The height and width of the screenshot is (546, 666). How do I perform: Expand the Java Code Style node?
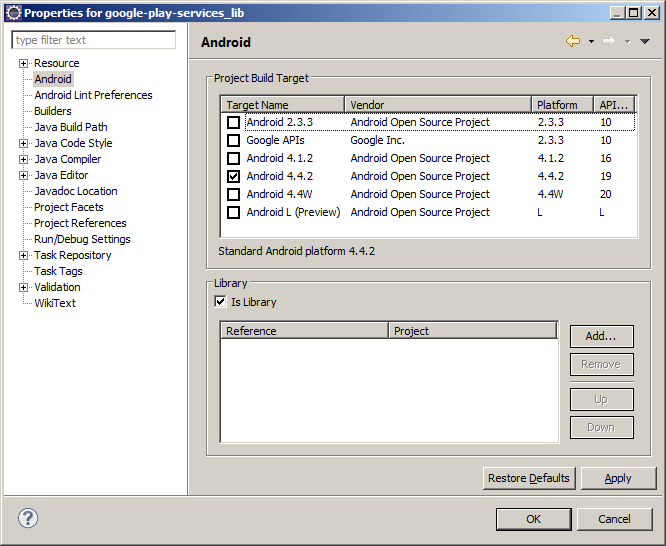pos(23,143)
